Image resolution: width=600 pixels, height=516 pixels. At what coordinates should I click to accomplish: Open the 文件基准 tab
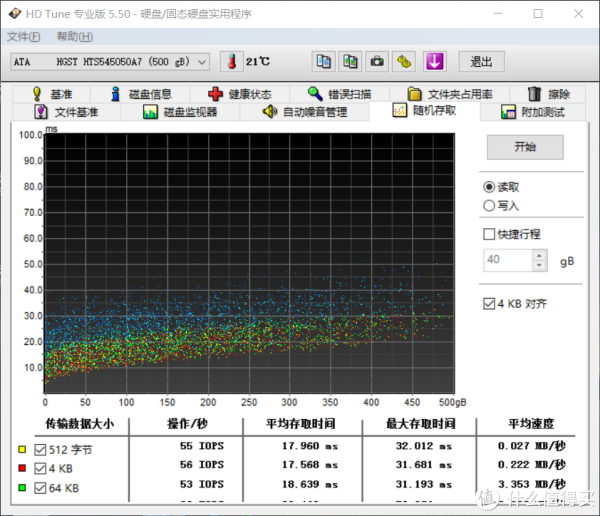(67, 112)
